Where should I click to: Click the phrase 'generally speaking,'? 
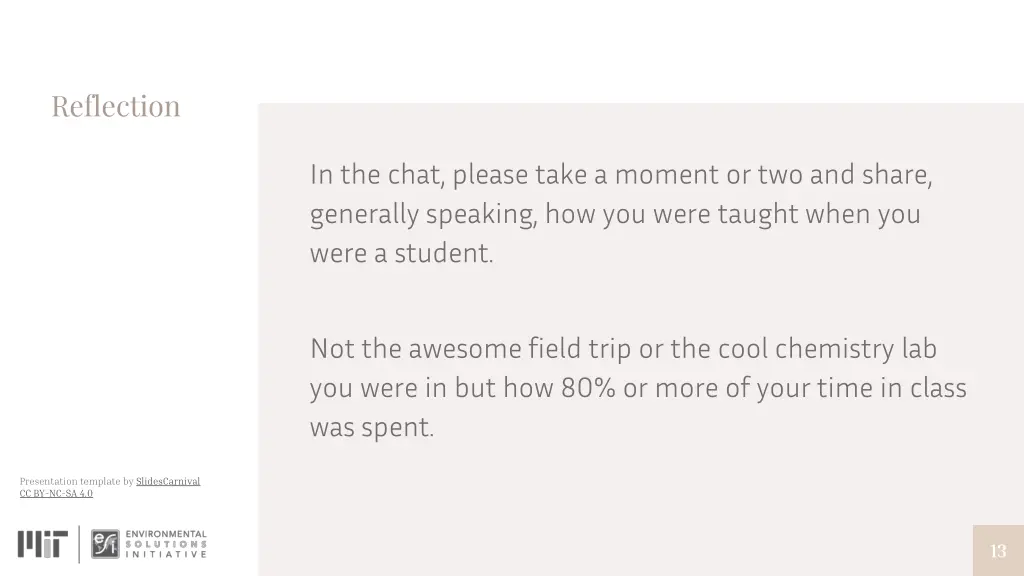(x=423, y=215)
